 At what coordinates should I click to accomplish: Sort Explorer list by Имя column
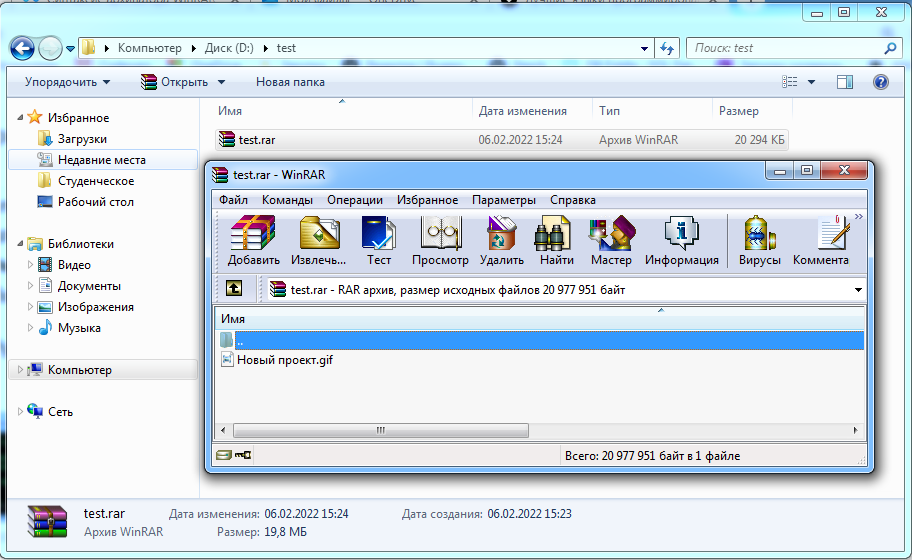point(230,111)
